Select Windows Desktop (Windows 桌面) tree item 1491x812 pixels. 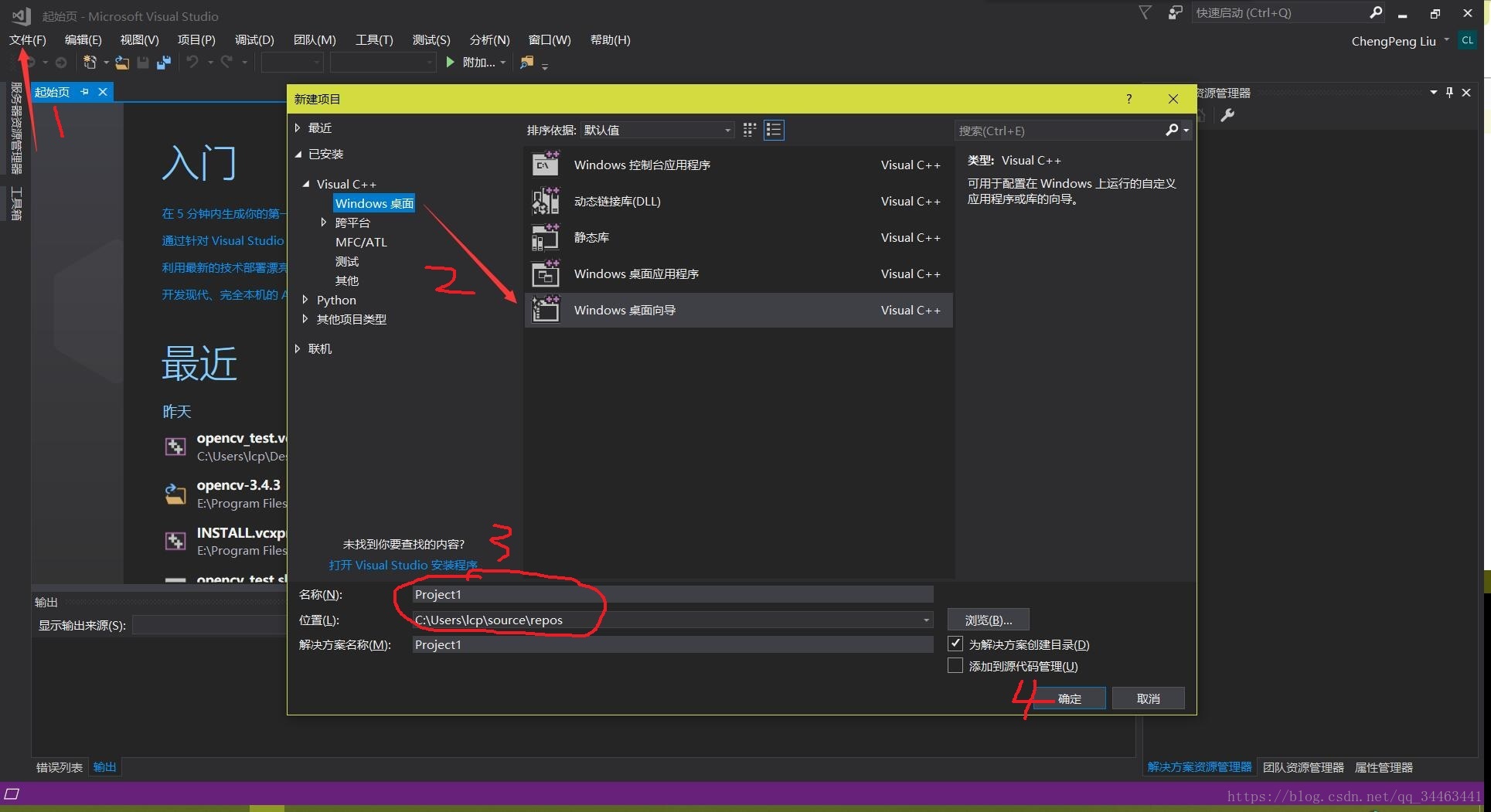point(374,203)
